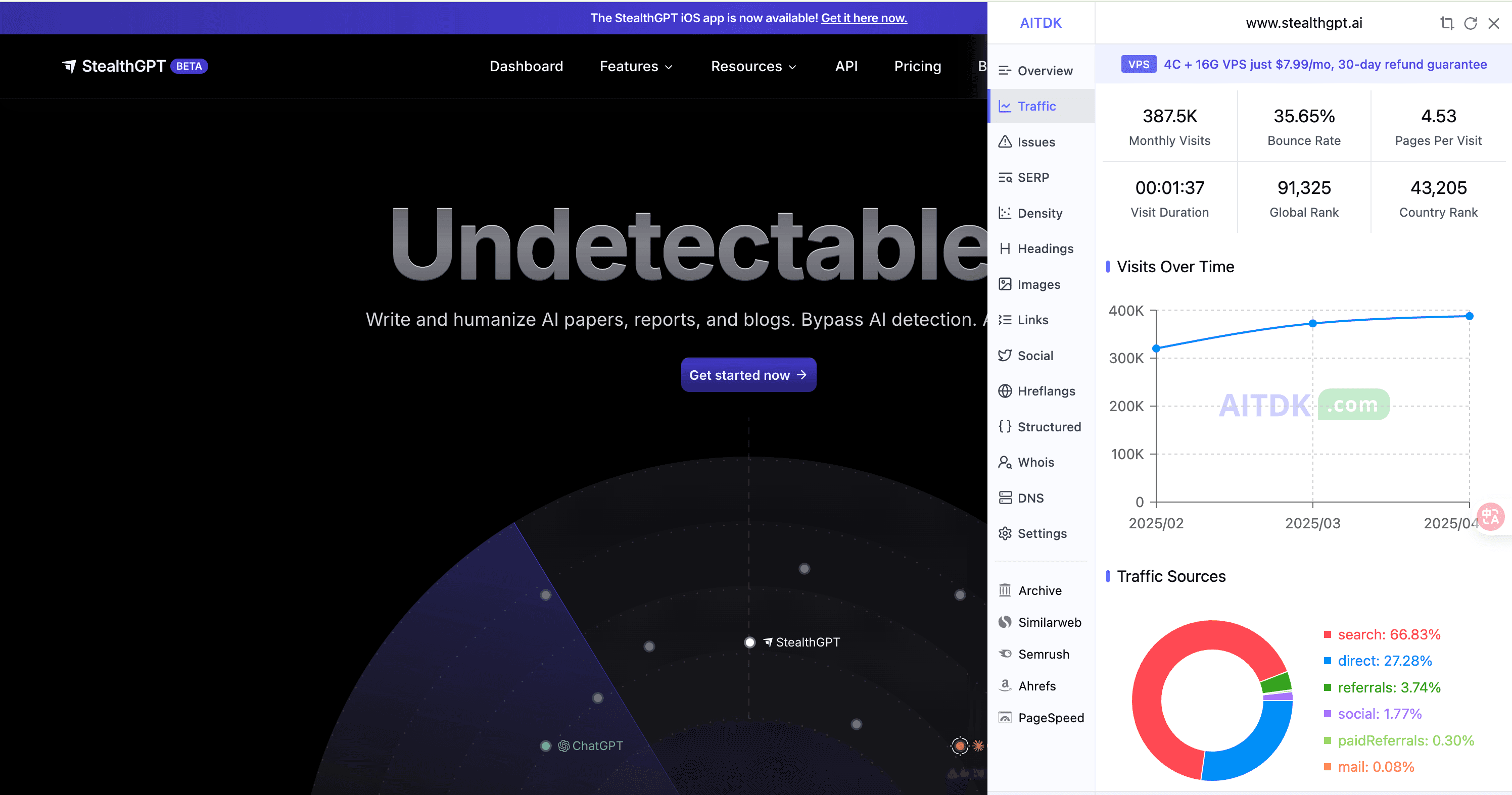This screenshot has height=795, width=1512.
Task: Open the Issues warning icon
Action: 1005,142
